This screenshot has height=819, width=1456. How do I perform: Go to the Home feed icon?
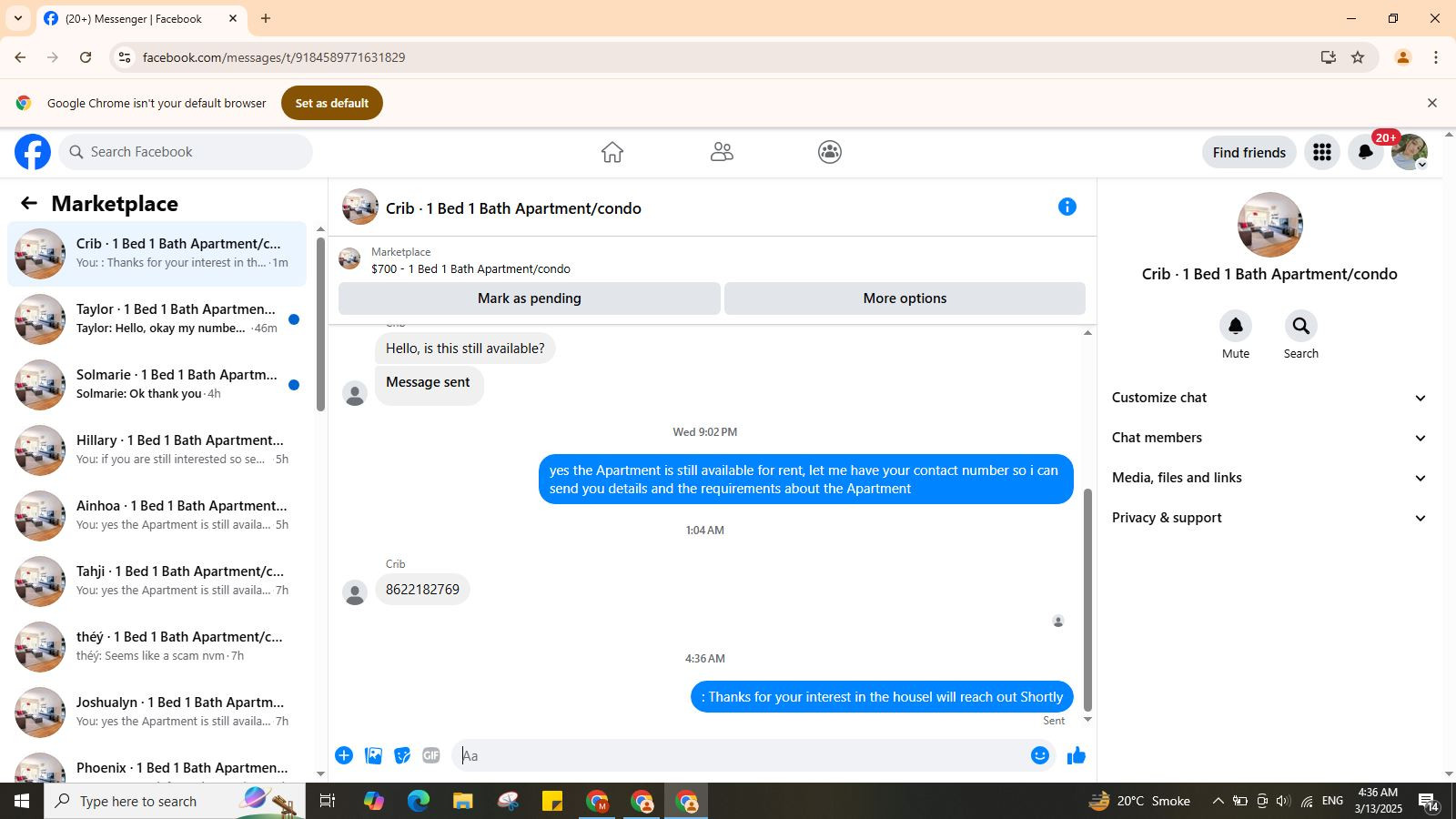click(612, 152)
